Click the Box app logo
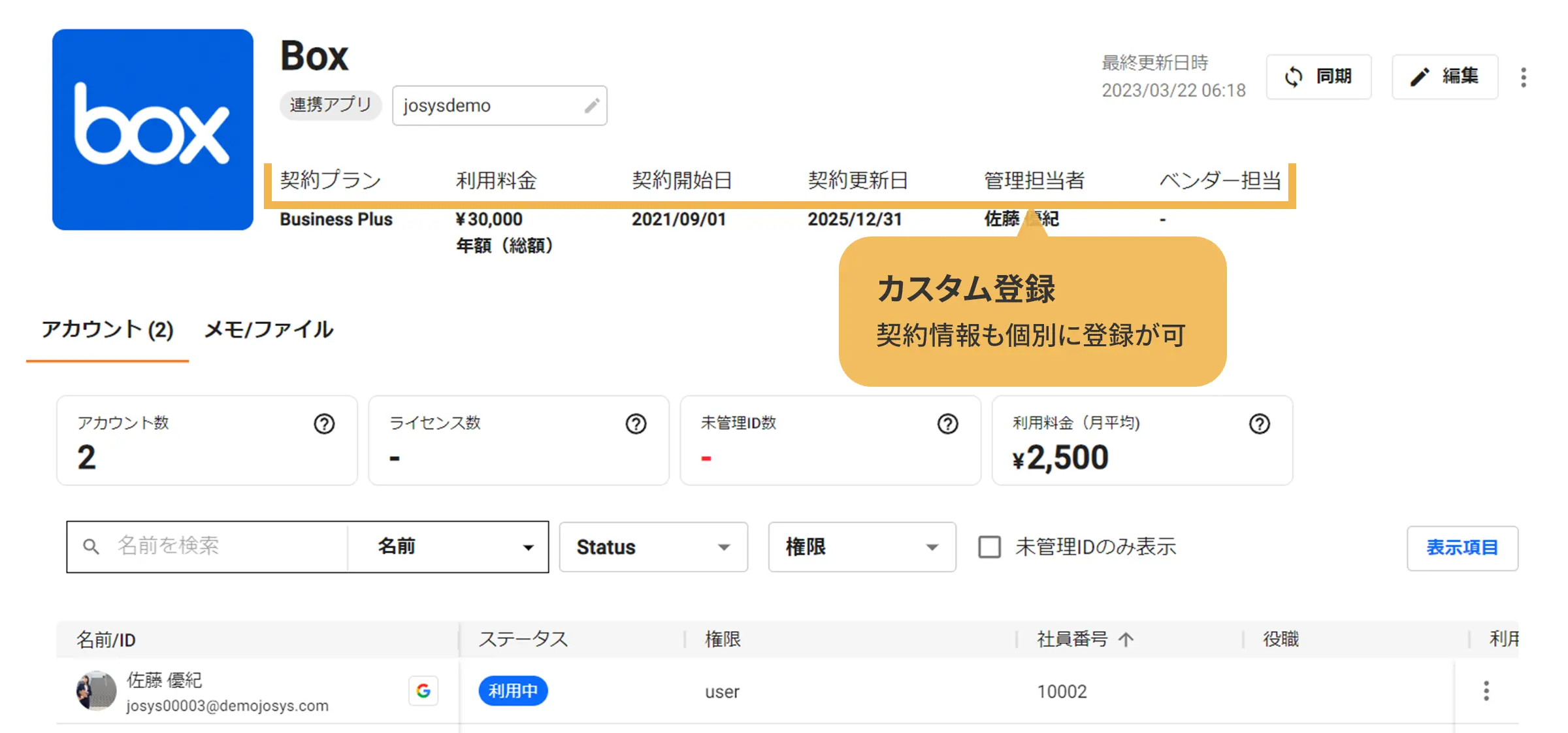The height and width of the screenshot is (733, 1568). (153, 129)
